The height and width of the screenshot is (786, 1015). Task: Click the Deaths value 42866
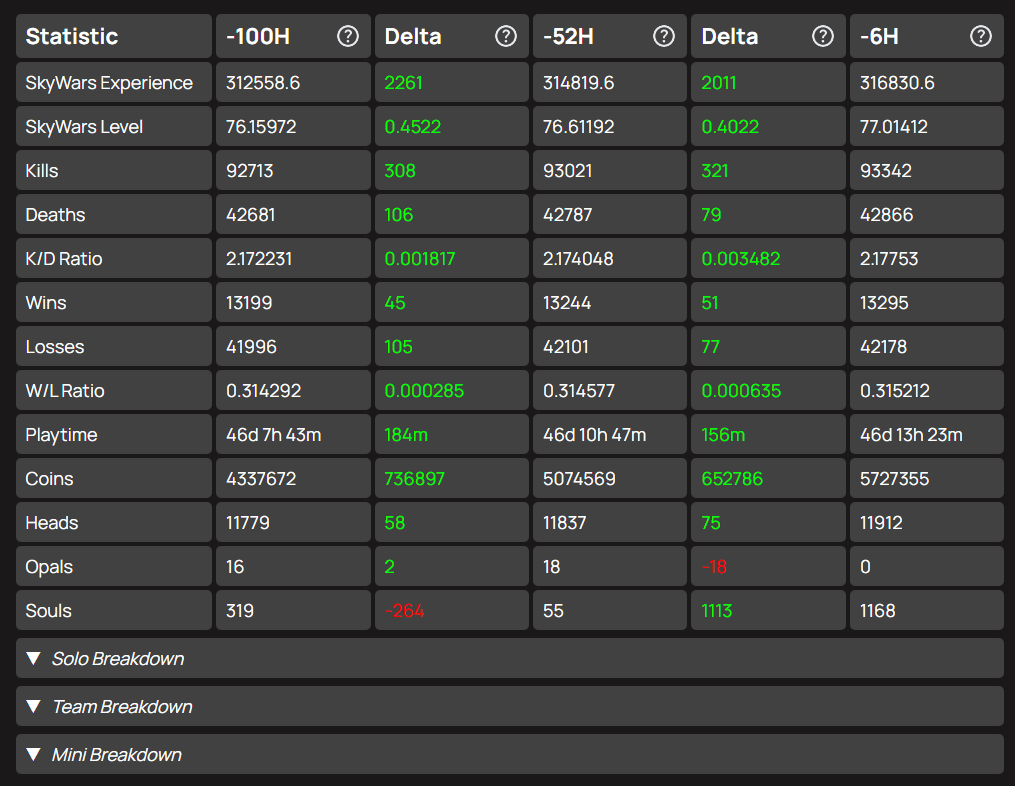(x=886, y=215)
